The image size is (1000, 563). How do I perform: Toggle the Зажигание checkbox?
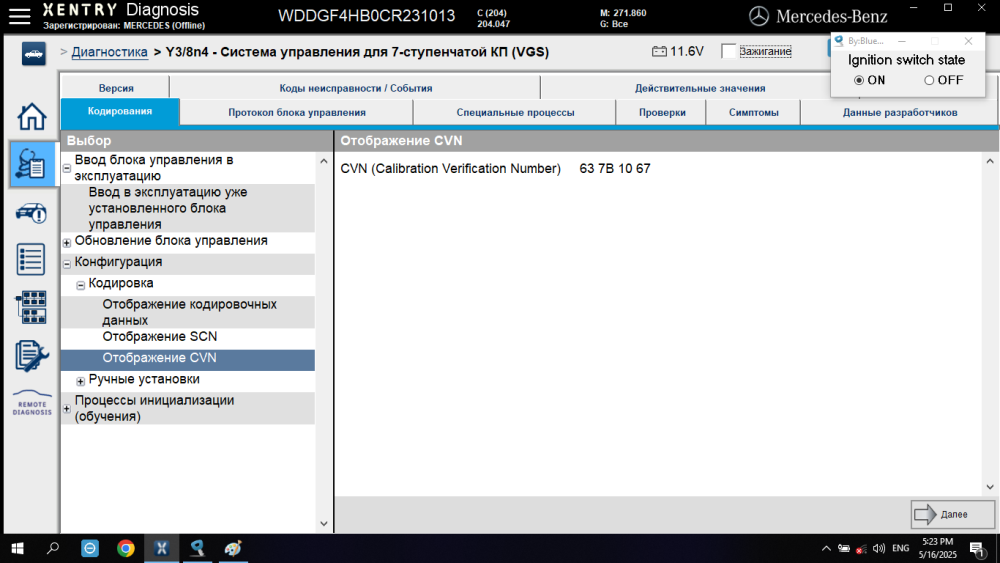coord(728,51)
